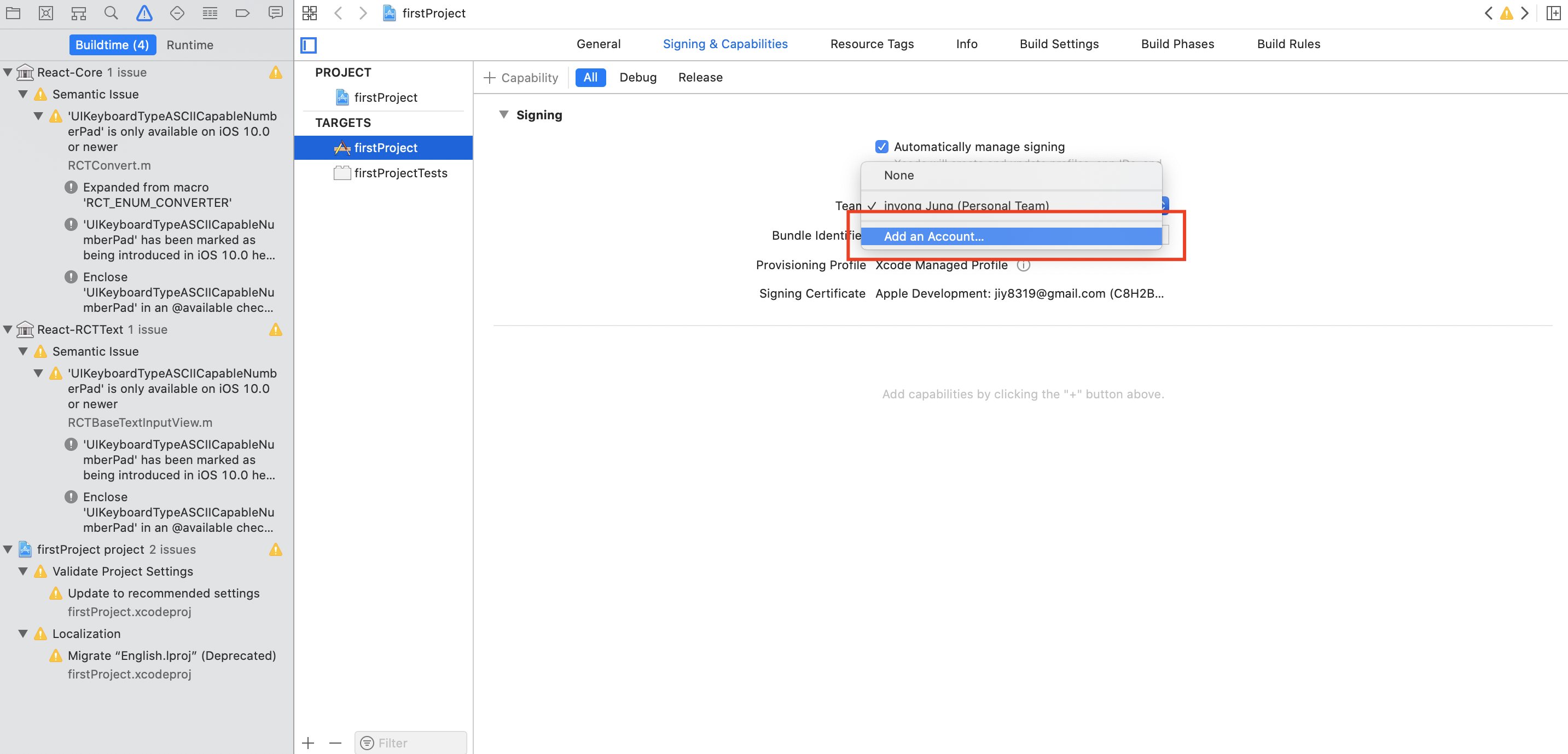Open the Test navigator diamond icon

[x=177, y=13]
